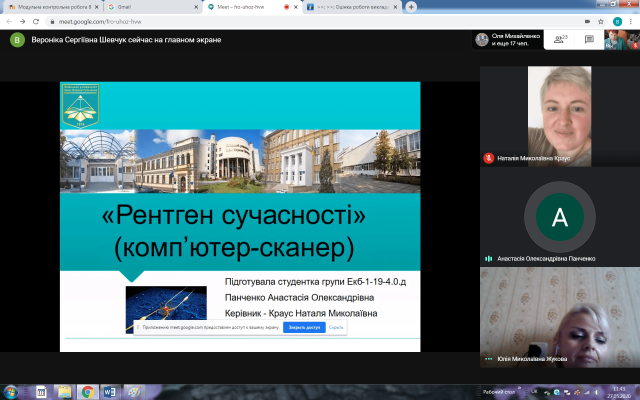Click the browser reload button
Screen dimensions: 640x400
pos(34,20)
